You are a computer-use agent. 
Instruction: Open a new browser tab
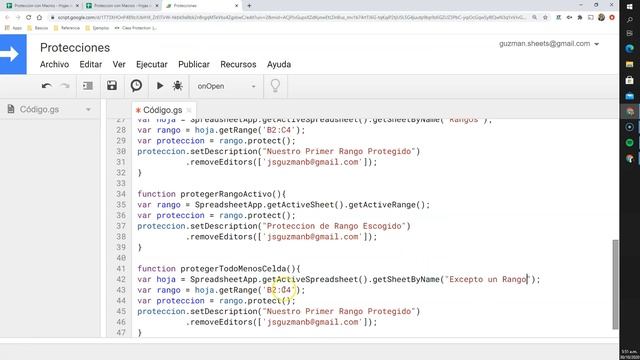pyautogui.click(x=249, y=6)
